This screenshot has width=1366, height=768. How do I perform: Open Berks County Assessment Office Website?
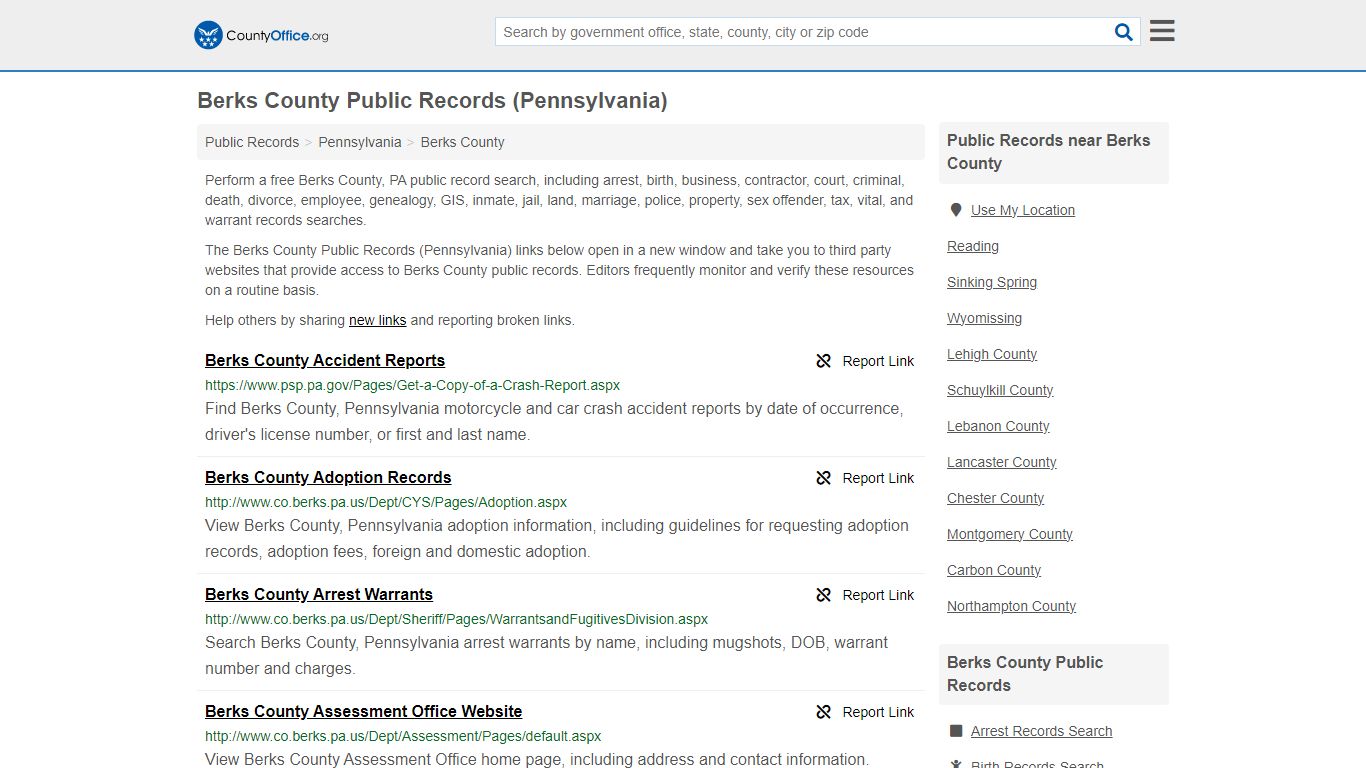(363, 711)
